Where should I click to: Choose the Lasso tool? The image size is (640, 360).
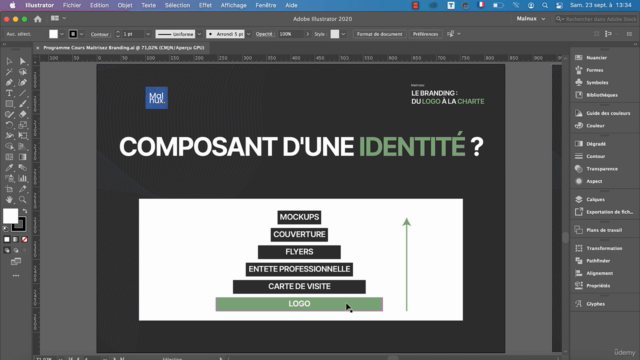coord(23,72)
